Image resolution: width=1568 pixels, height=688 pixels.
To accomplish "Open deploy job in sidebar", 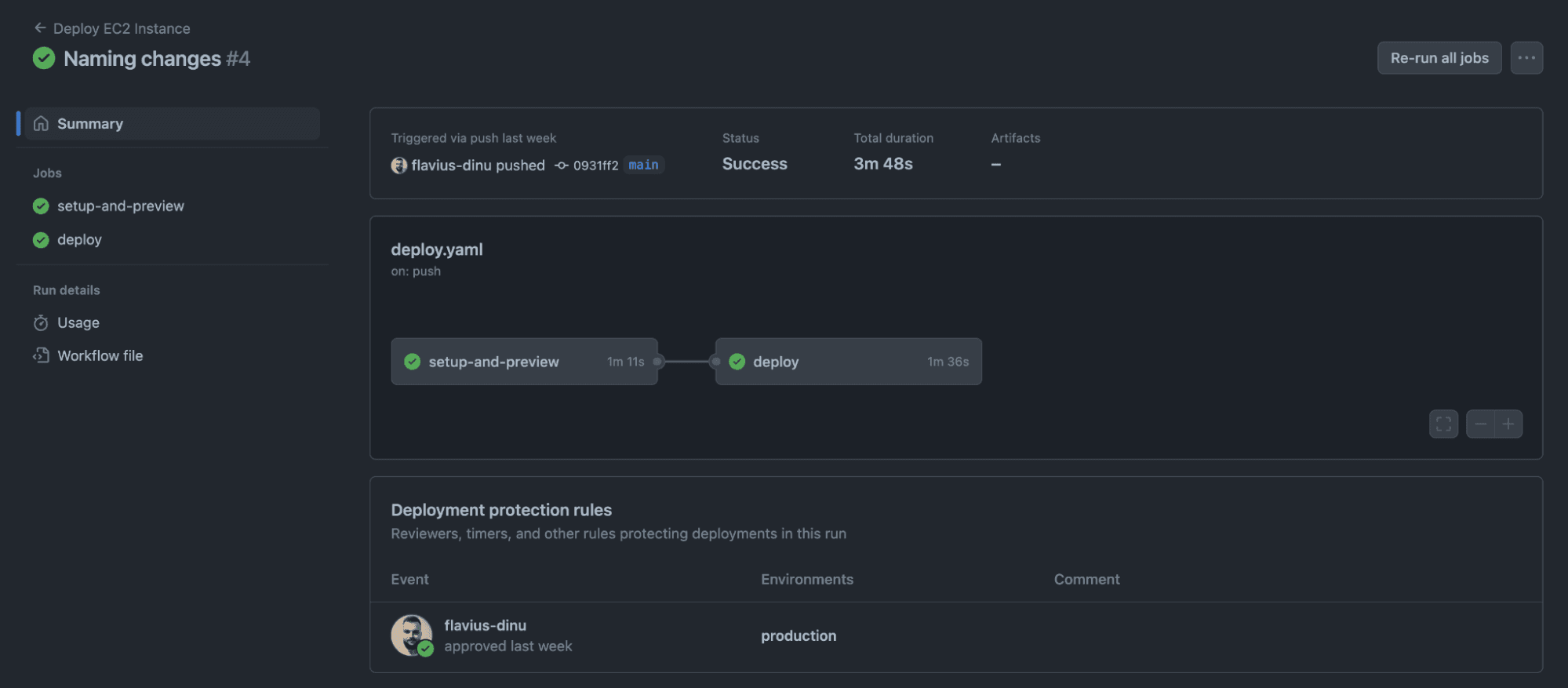I will pos(79,240).
